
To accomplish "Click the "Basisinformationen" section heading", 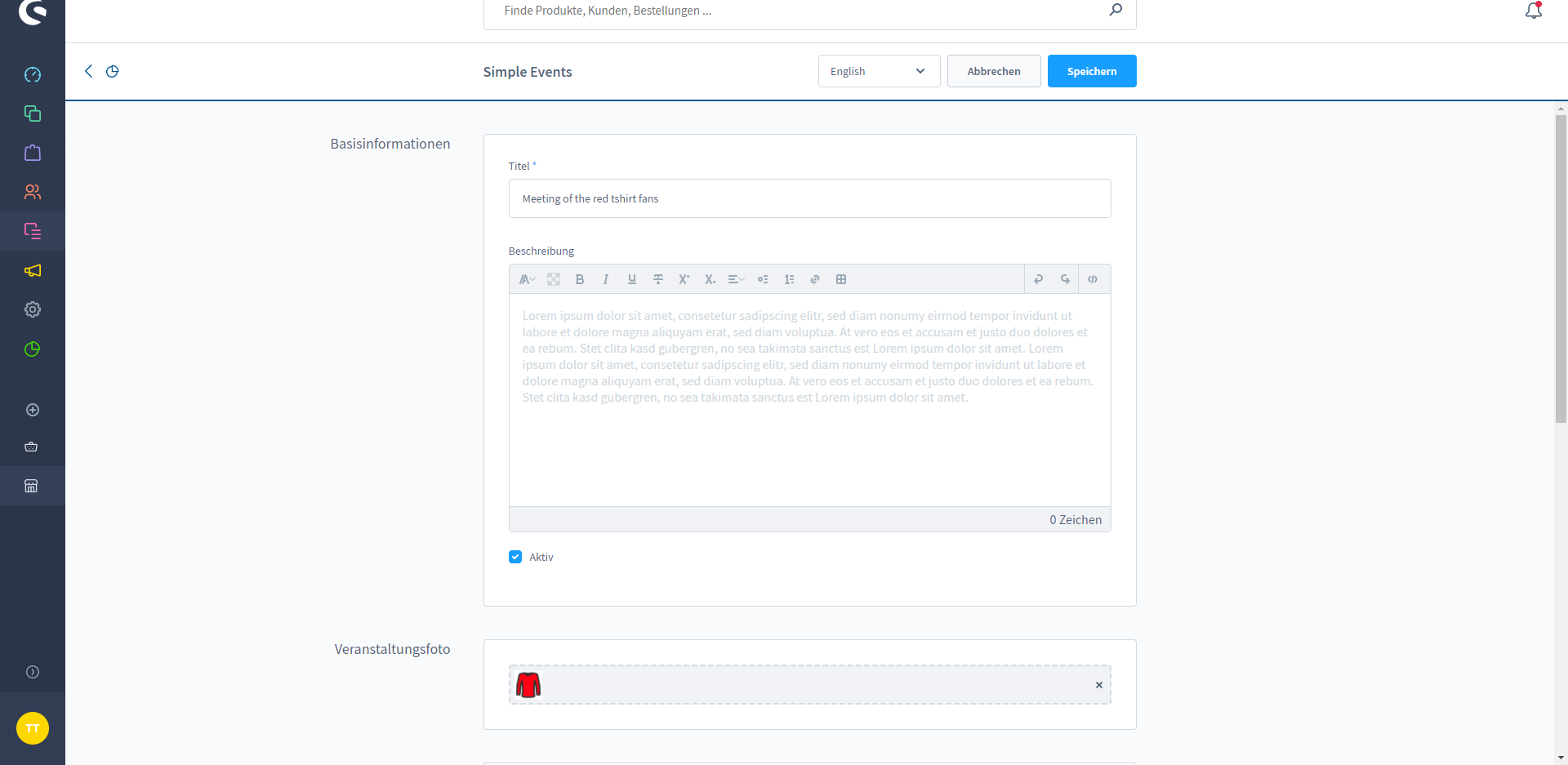I will click(x=390, y=144).
